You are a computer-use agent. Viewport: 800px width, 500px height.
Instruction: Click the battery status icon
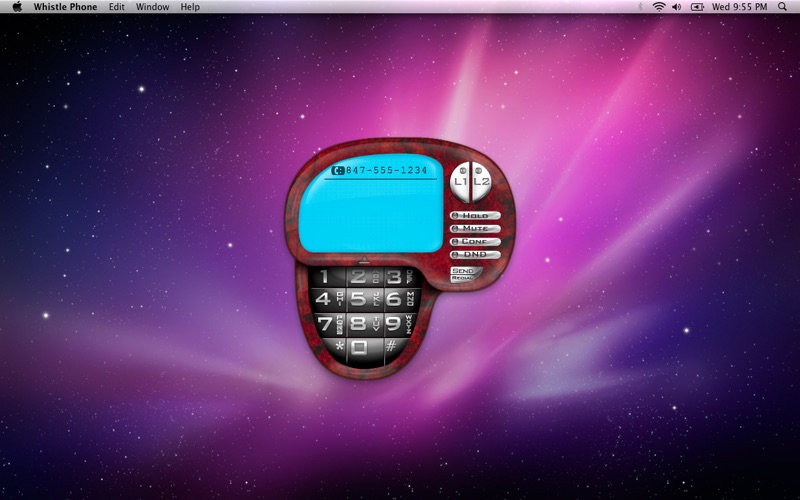697,7
